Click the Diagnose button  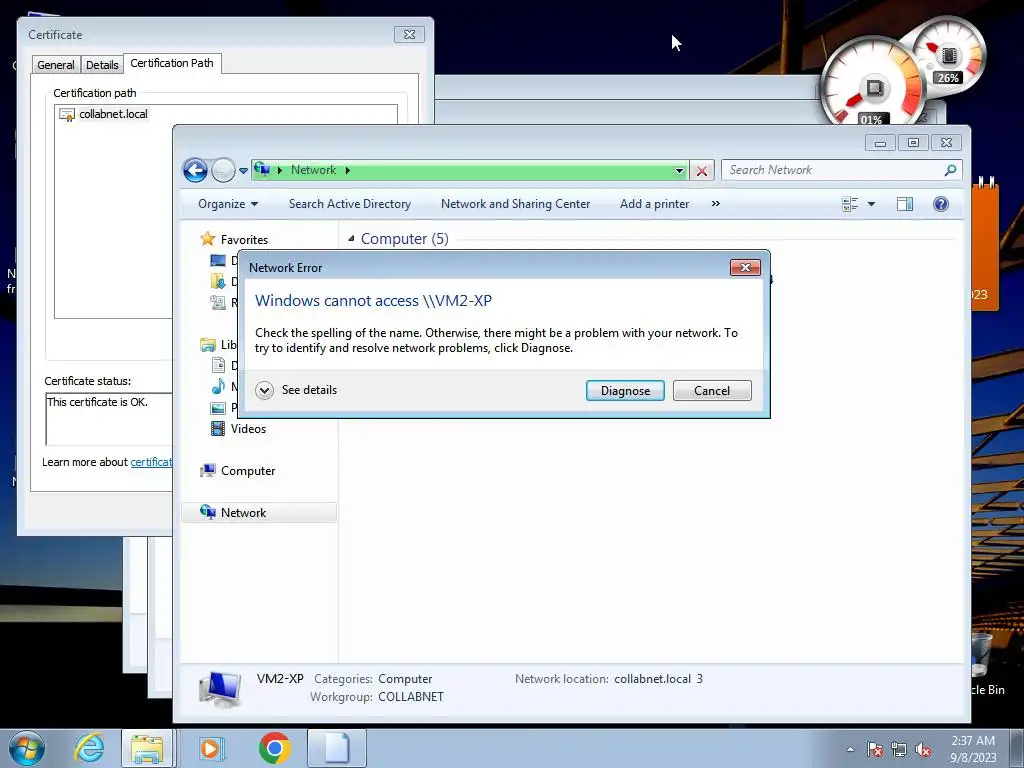click(x=625, y=391)
